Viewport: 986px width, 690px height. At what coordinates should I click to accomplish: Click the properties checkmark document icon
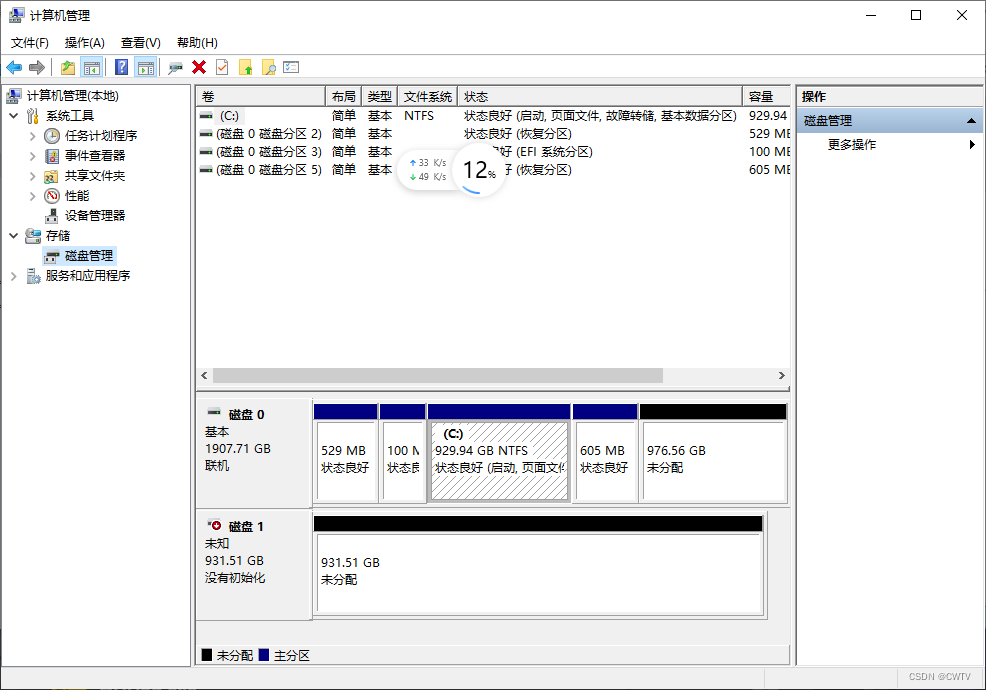(x=222, y=67)
